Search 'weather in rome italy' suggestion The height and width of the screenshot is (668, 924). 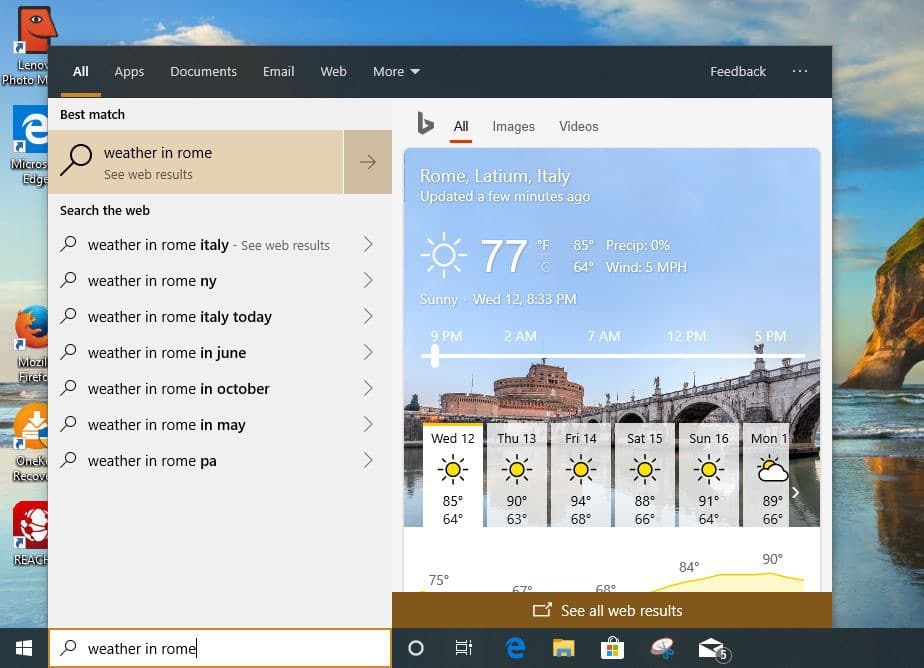(209, 245)
